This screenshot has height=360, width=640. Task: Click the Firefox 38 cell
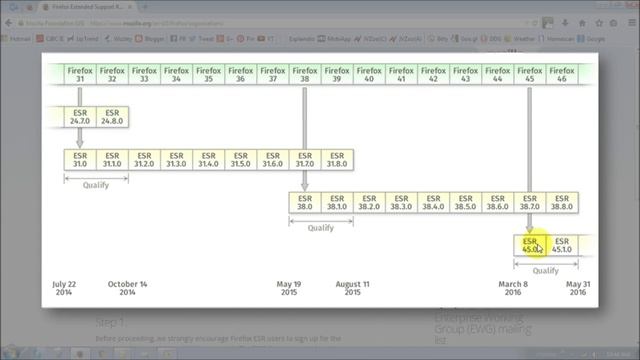[x=305, y=74]
